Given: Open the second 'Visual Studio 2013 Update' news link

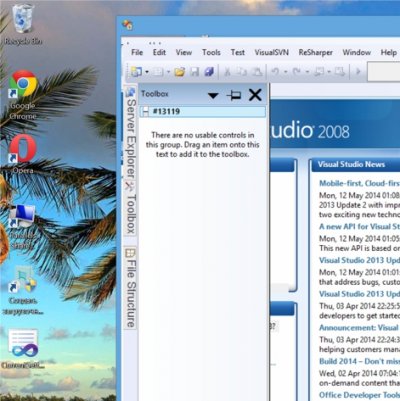Looking at the screenshot, I should pos(359,294).
